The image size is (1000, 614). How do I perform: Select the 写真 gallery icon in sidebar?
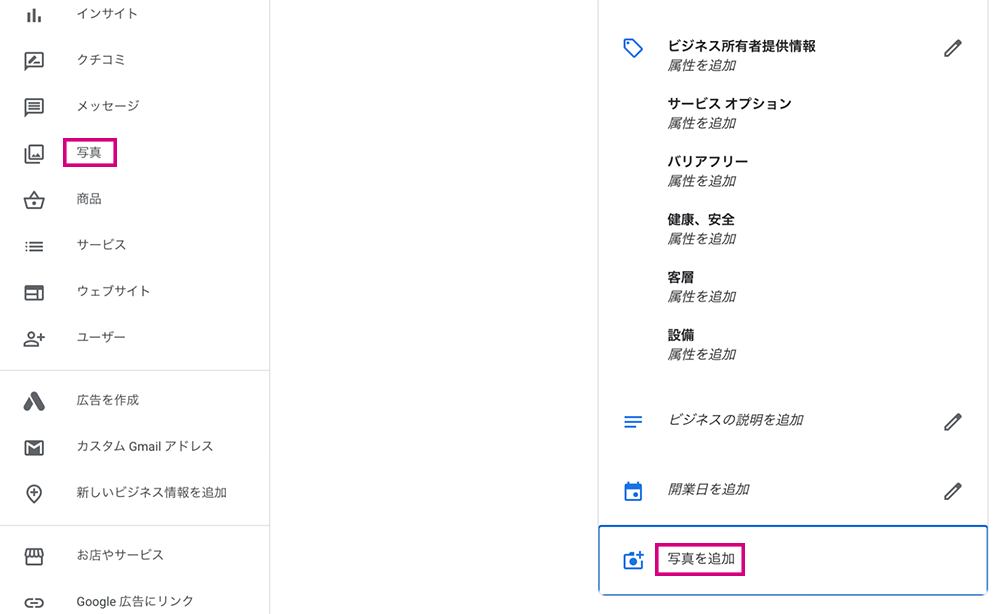[x=34, y=154]
